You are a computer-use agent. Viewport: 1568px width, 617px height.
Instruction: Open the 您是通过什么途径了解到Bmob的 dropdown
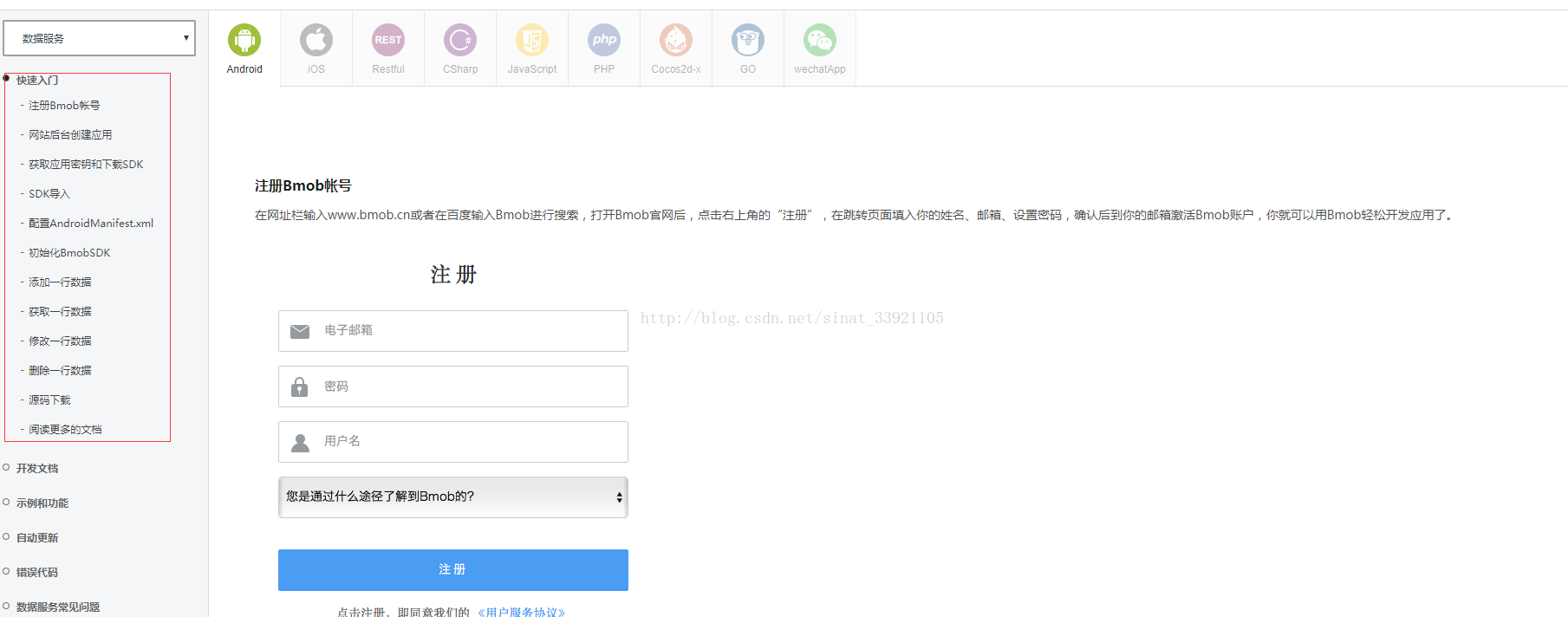[453, 497]
